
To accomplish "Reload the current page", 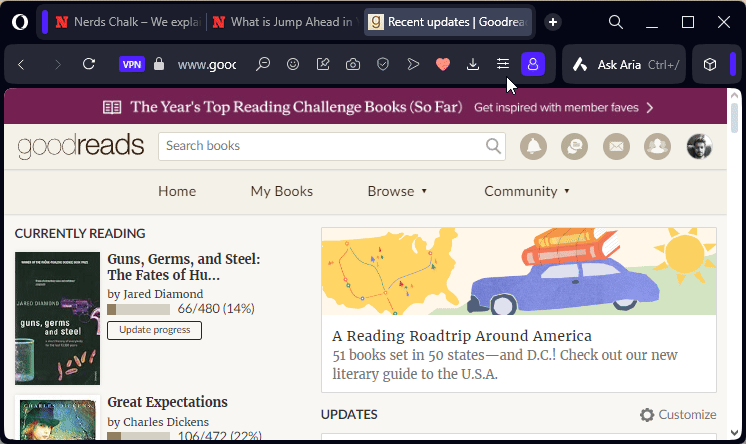I will 89,64.
